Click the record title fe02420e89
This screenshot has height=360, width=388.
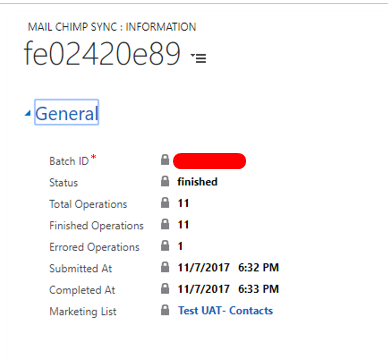point(102,53)
